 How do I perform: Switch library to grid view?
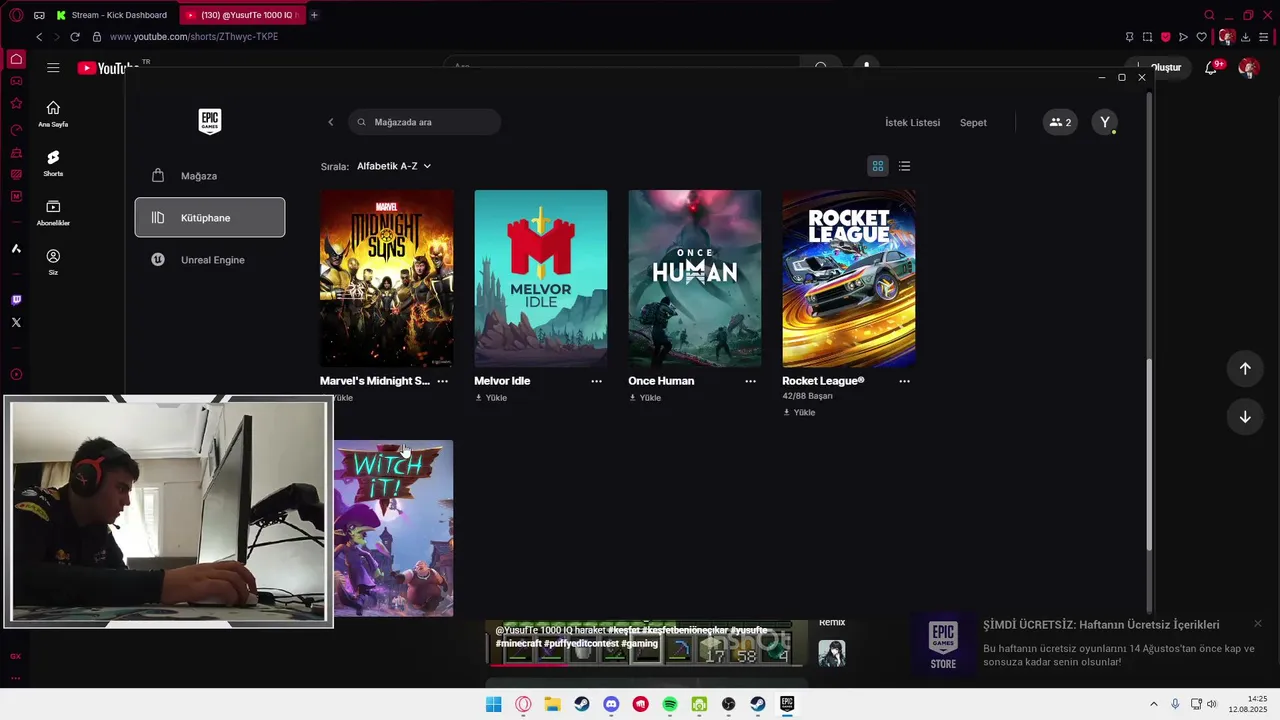point(878,166)
